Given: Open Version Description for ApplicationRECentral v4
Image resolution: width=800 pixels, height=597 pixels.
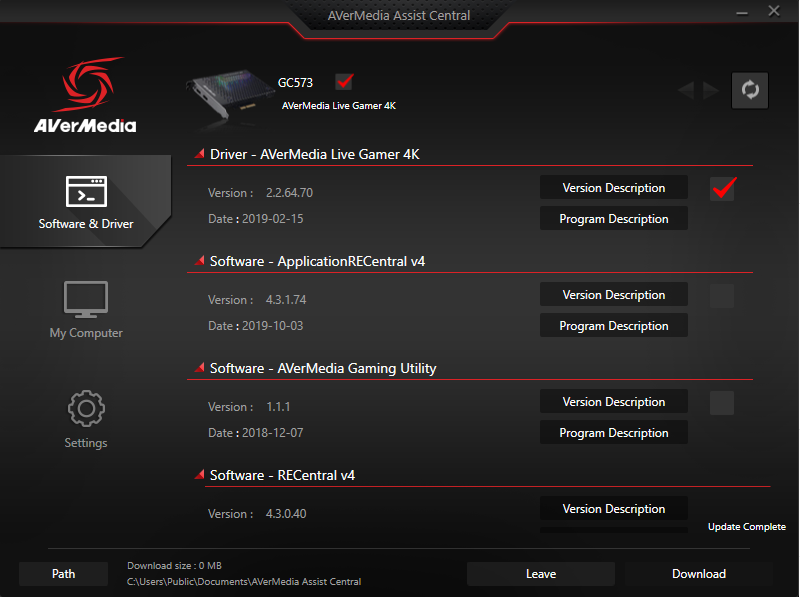Looking at the screenshot, I should [x=614, y=294].
